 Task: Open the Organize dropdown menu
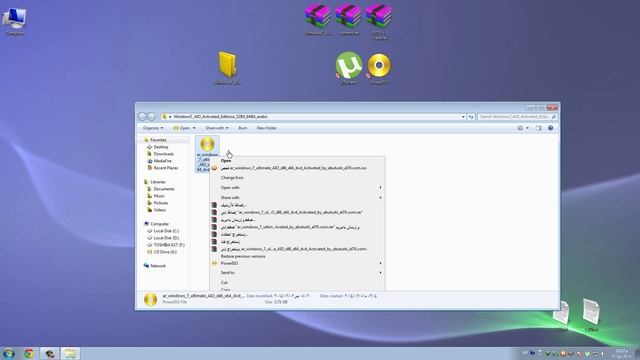pyautogui.click(x=153, y=128)
